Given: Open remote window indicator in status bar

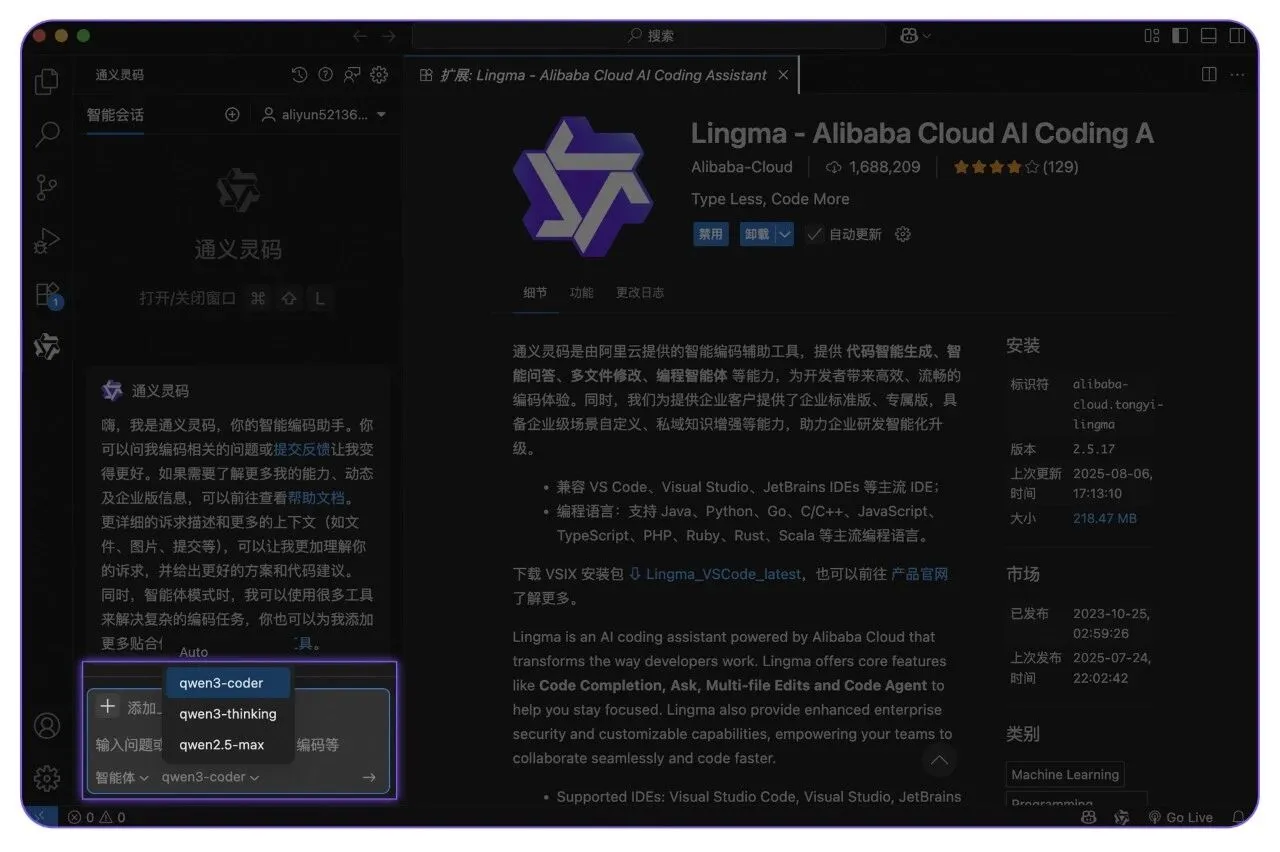Looking at the screenshot, I should pyautogui.click(x=39, y=817).
